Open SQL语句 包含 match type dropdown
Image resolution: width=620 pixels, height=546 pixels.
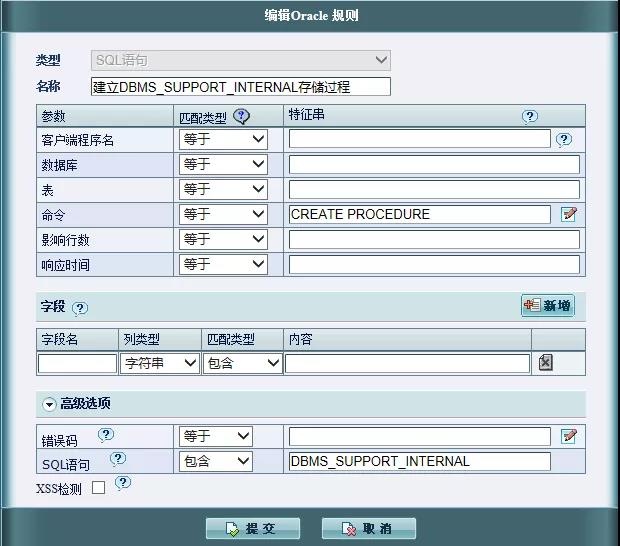[215, 461]
